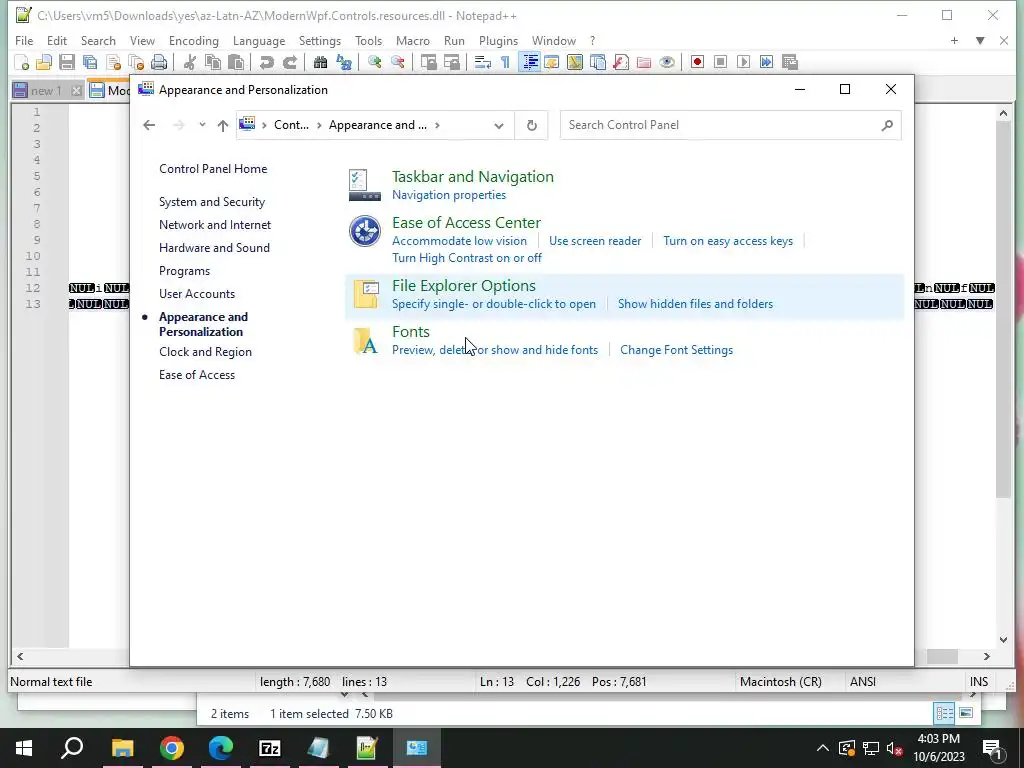Open Clock and Region category
This screenshot has height=768, width=1024.
point(205,351)
